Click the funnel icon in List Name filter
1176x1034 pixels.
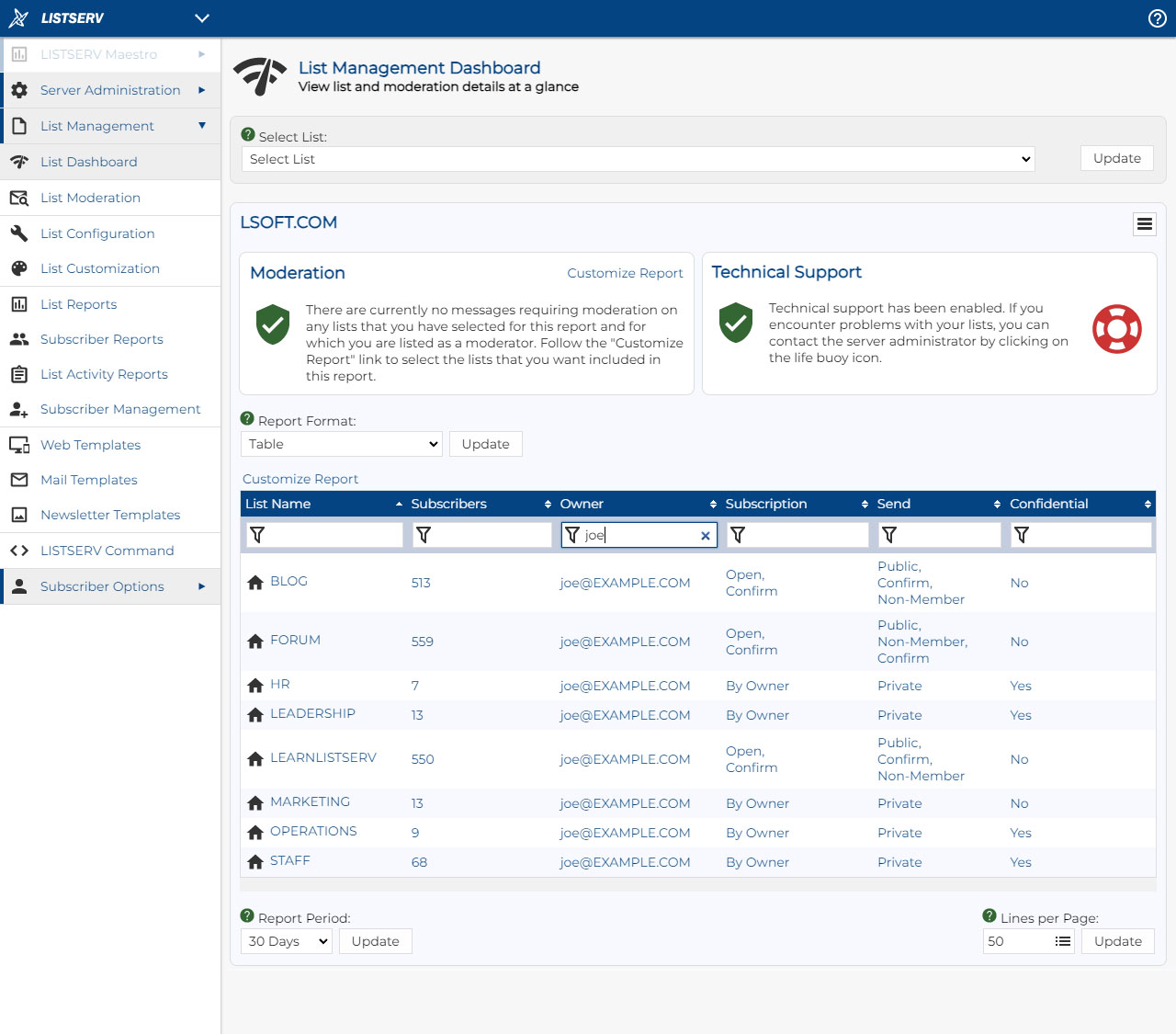click(257, 535)
